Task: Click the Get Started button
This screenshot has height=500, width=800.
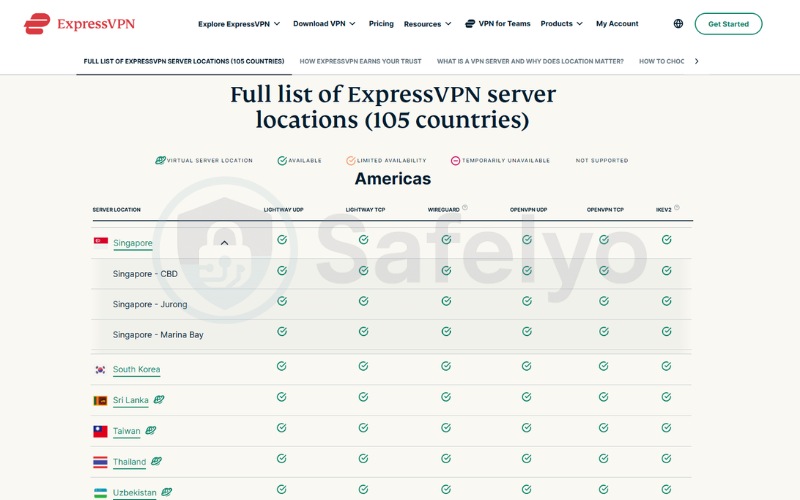Action: point(728,23)
